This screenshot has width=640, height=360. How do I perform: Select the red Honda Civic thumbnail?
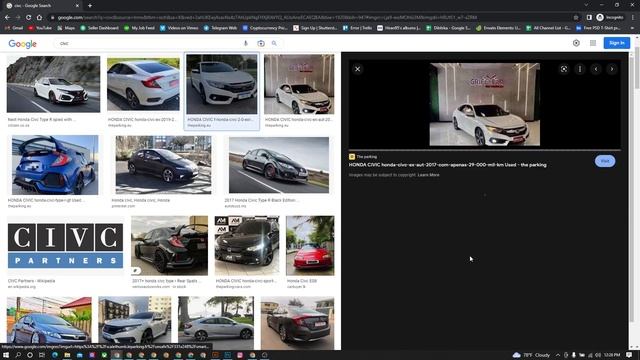tap(310, 246)
